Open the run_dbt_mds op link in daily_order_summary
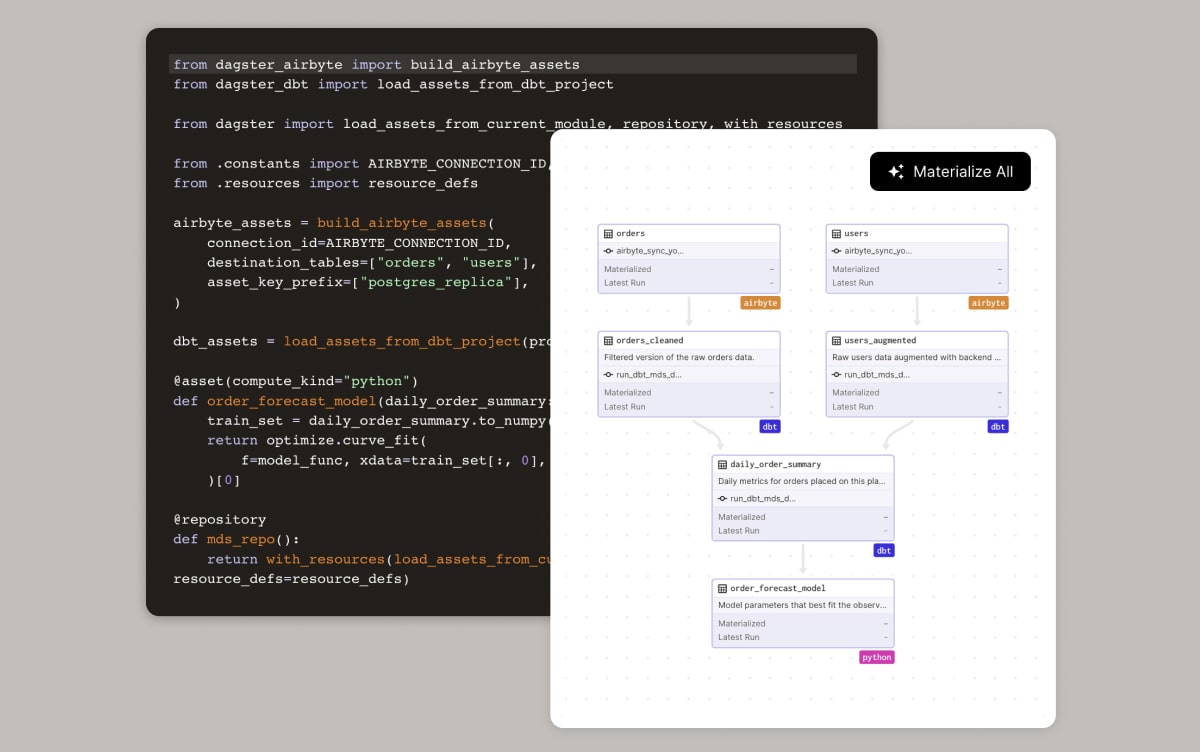1200x752 pixels. click(x=762, y=498)
